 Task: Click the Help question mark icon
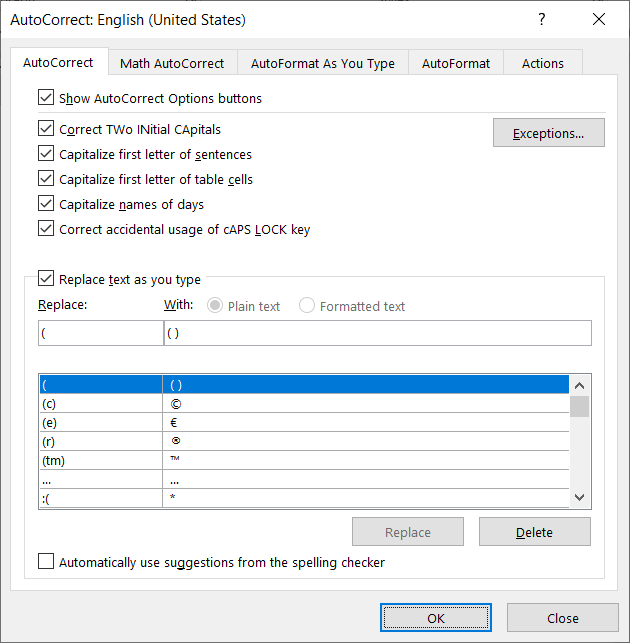[541, 19]
